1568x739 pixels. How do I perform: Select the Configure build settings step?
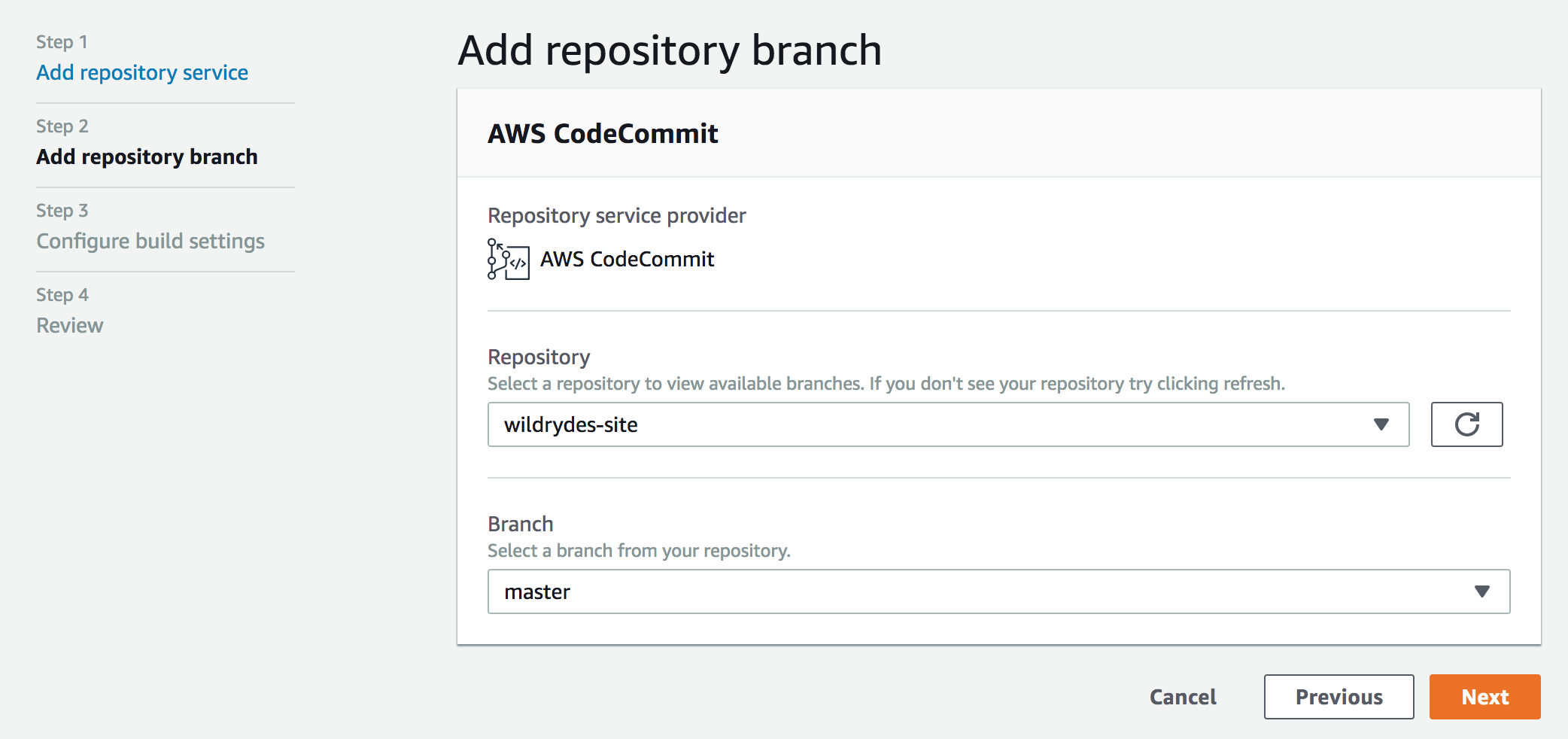pos(150,241)
